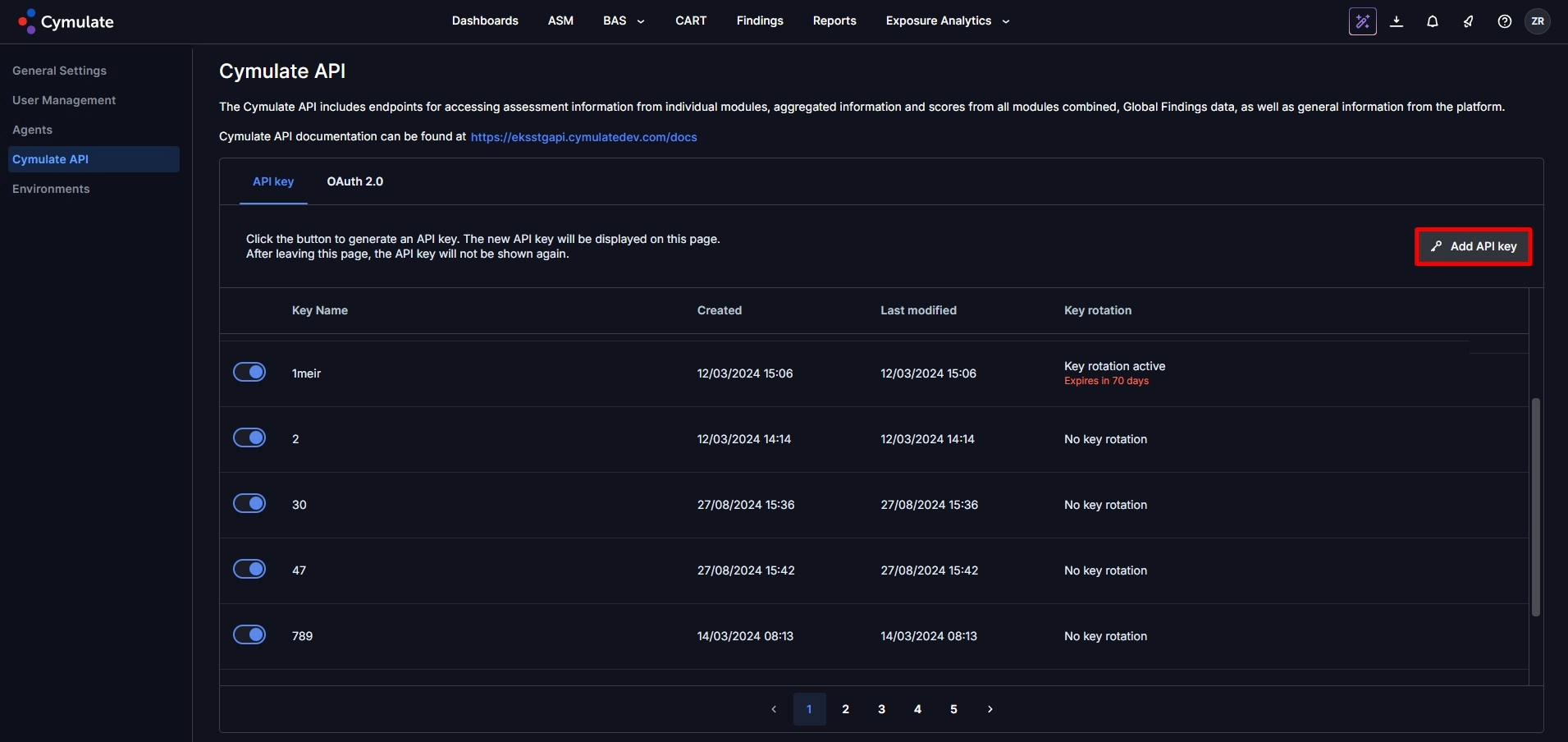Click created date 27/08/2024 15:42
1568x742 pixels.
pyautogui.click(x=746, y=570)
